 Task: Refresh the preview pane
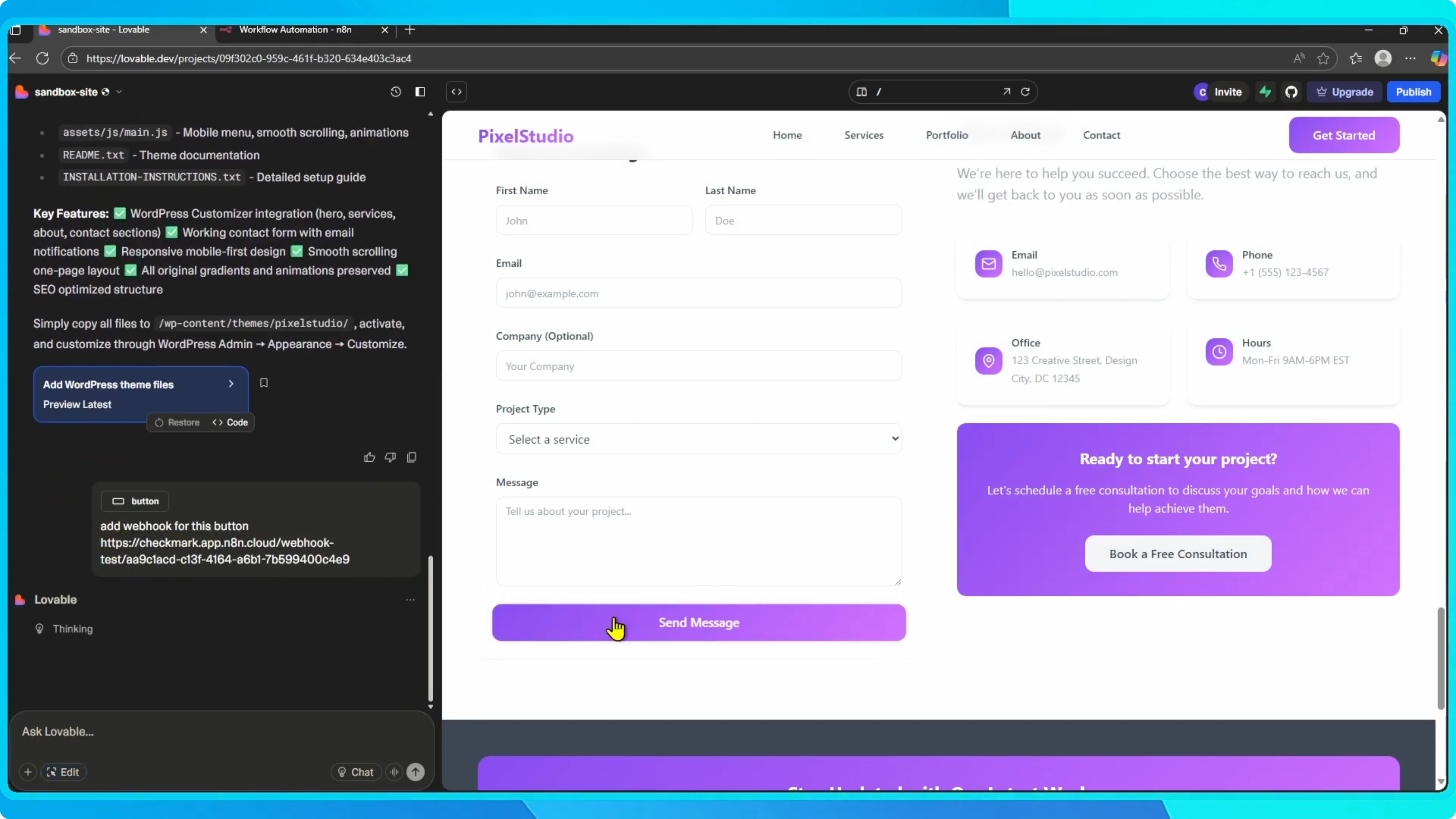tap(1025, 91)
